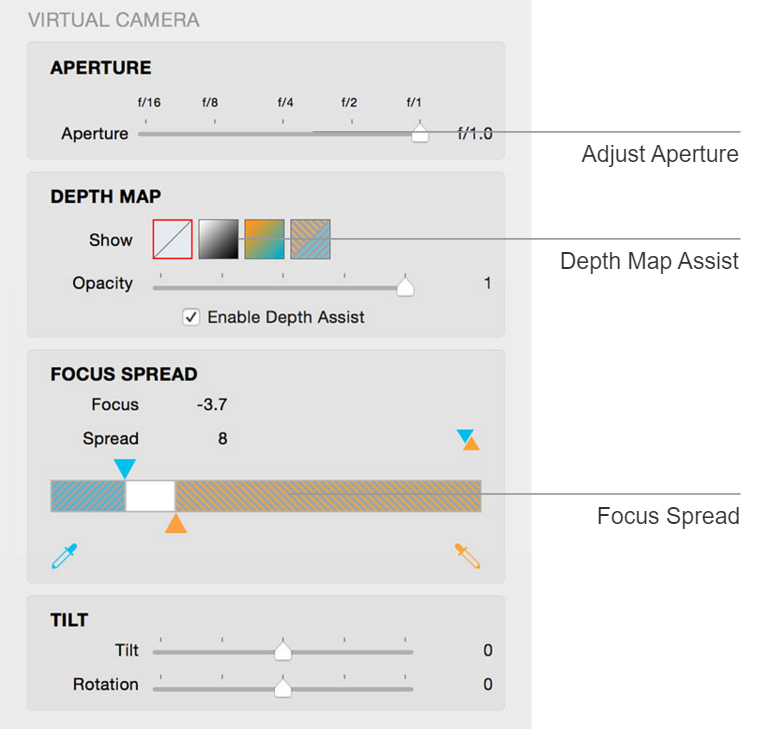Click the blue striped area of focus bar

coord(88,496)
